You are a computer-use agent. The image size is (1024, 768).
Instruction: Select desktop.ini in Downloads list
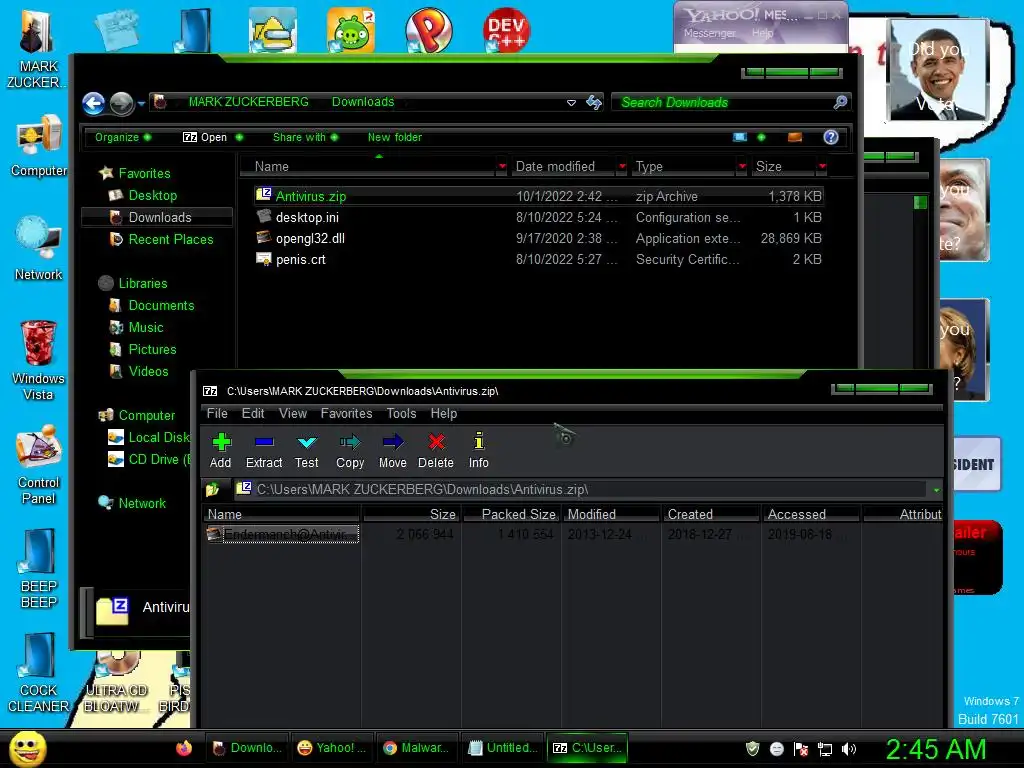point(538,217)
